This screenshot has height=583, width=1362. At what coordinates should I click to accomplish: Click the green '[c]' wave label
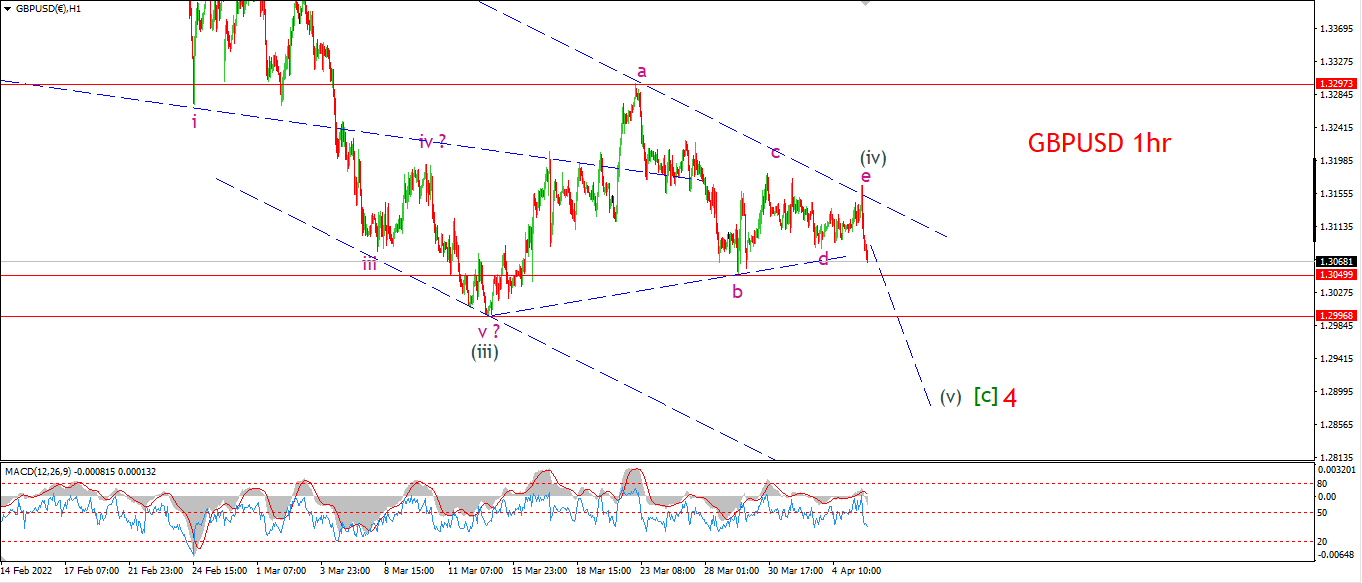pos(986,396)
